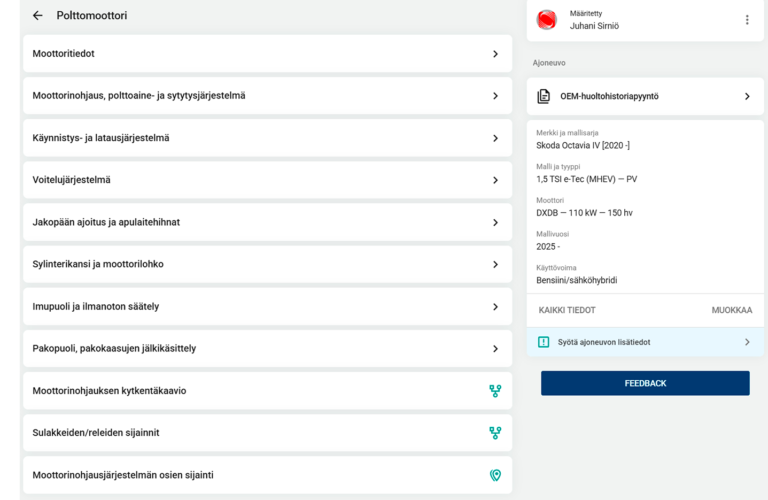The width and height of the screenshot is (768, 500).
Task: Click MUOKKAA to edit vehicle
Action: tap(731, 311)
